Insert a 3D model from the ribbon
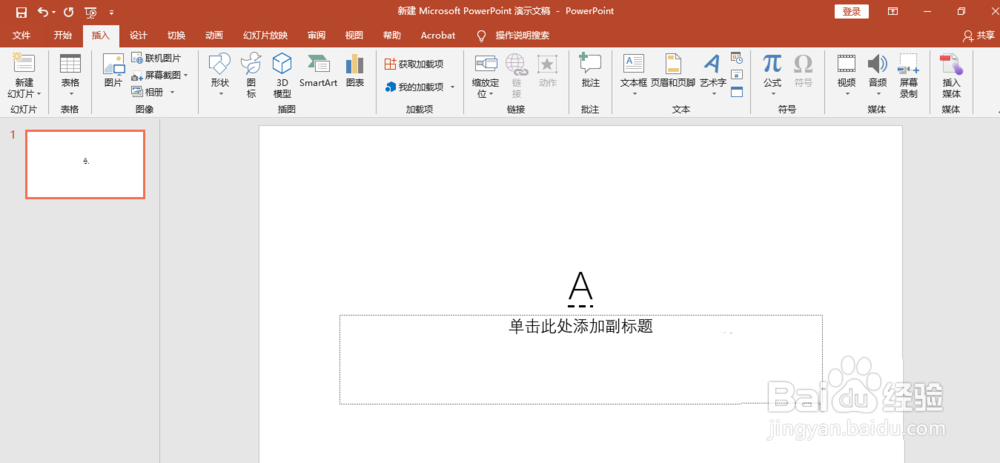This screenshot has width=1000, height=463. click(282, 75)
